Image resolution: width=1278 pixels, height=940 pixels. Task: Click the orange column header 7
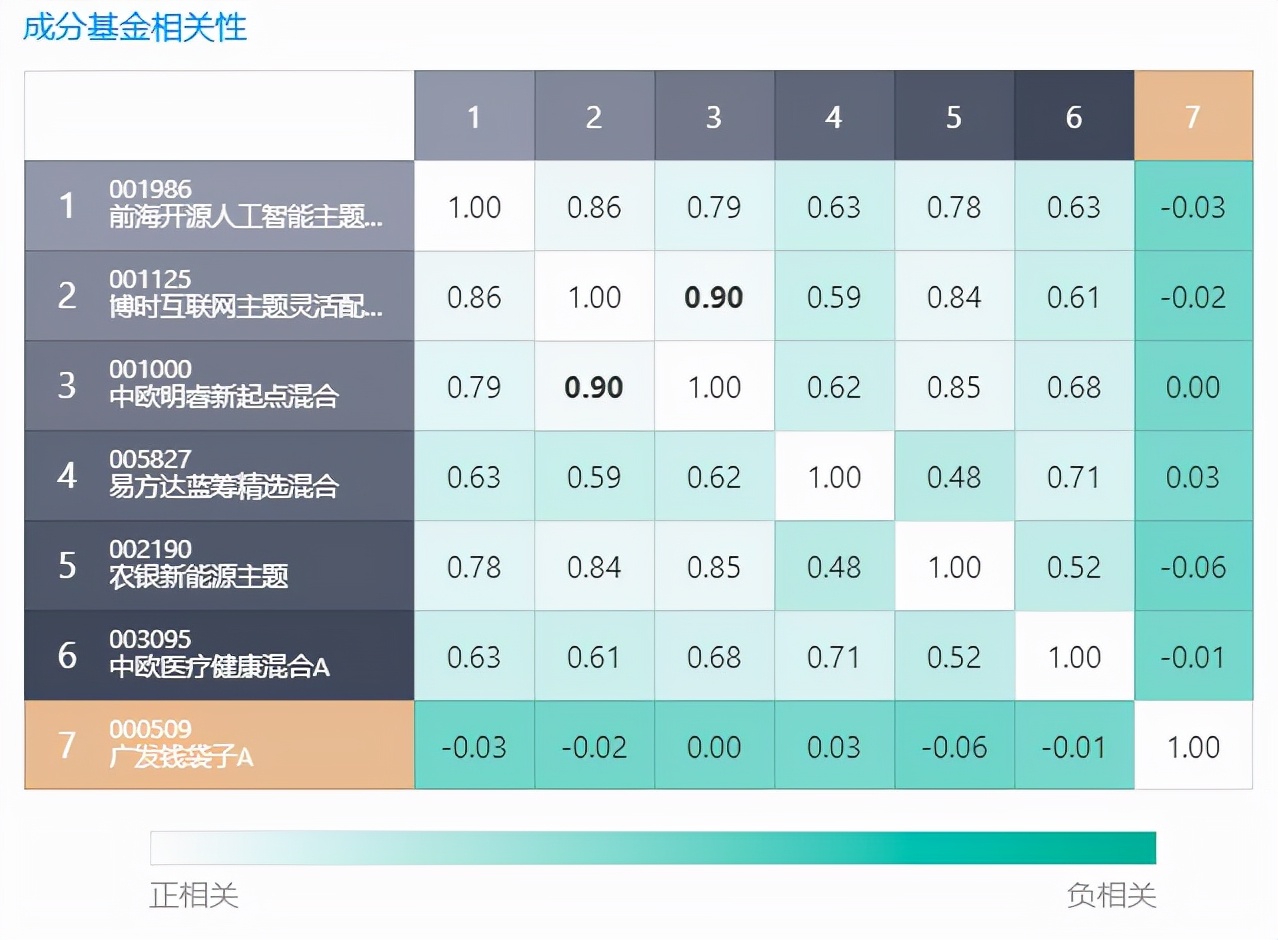coord(1193,116)
